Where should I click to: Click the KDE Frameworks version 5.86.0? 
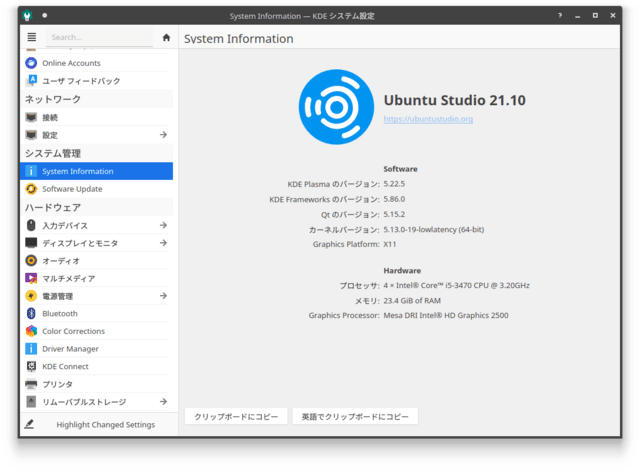coord(394,199)
